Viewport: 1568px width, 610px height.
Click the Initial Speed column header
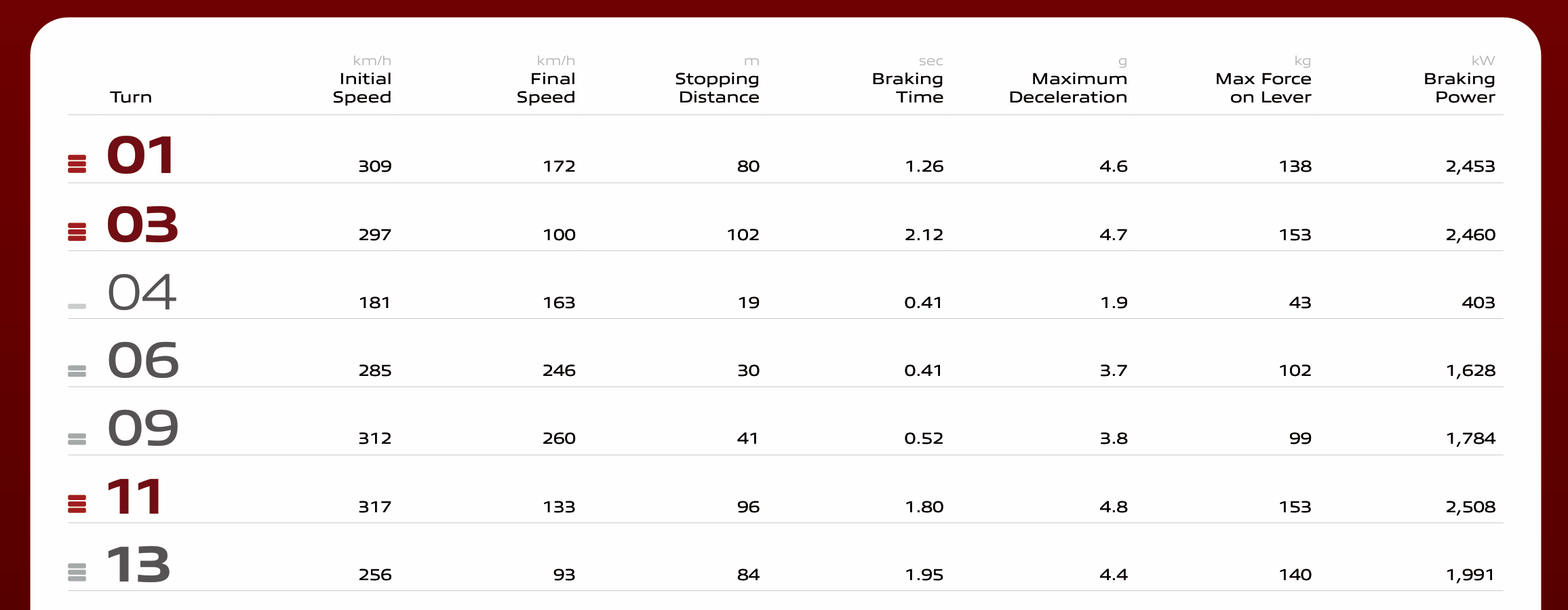pos(362,88)
